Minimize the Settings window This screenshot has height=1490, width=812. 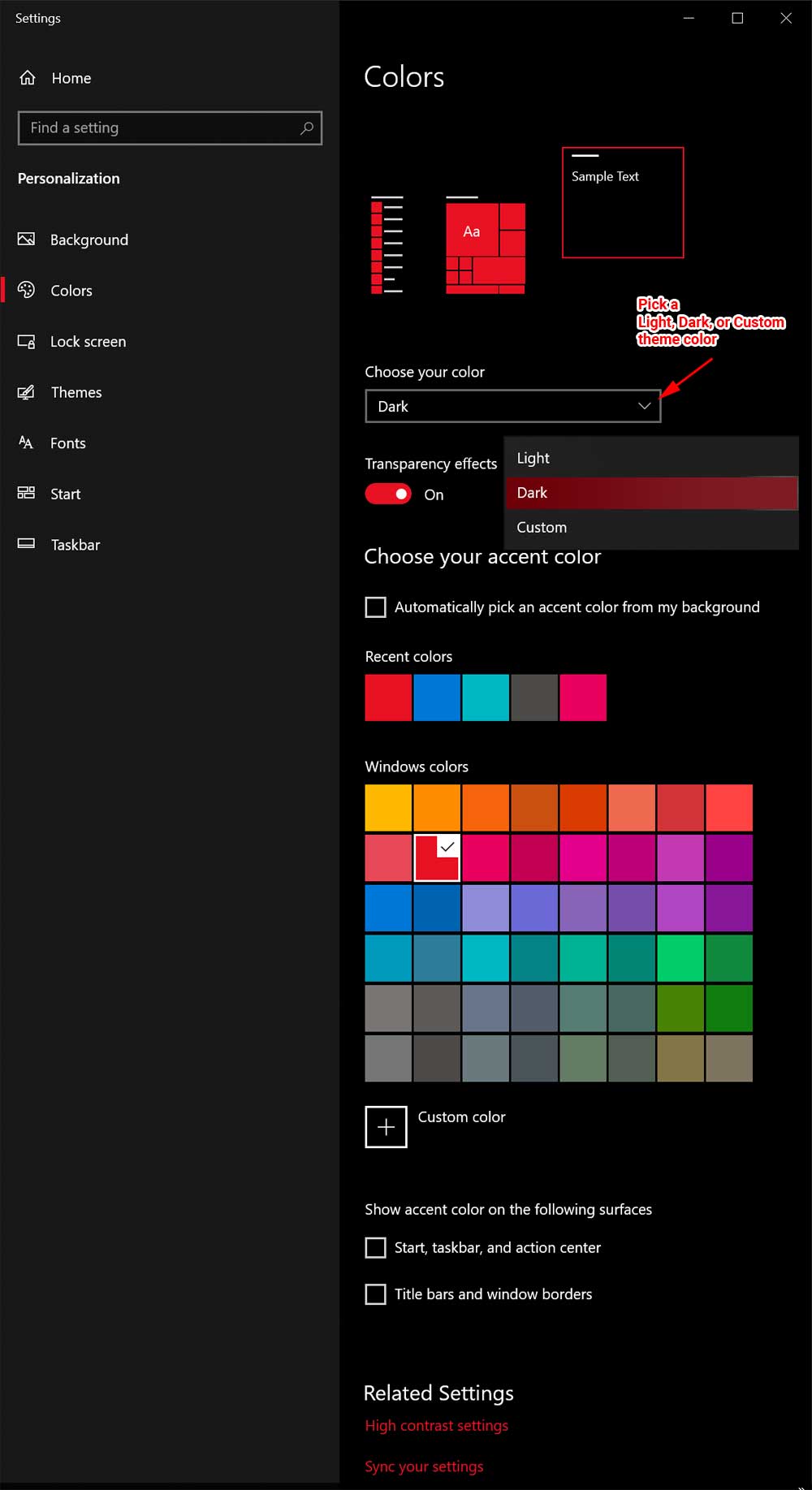pos(689,18)
